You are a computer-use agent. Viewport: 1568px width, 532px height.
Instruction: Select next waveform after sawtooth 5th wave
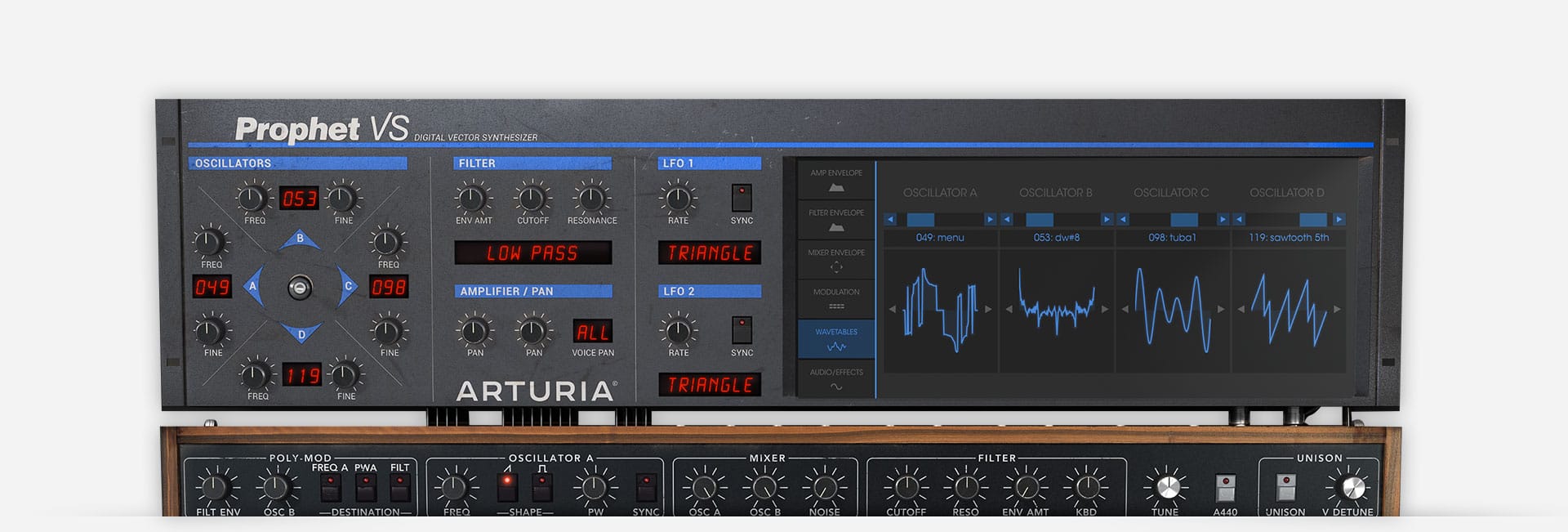(x=1337, y=309)
